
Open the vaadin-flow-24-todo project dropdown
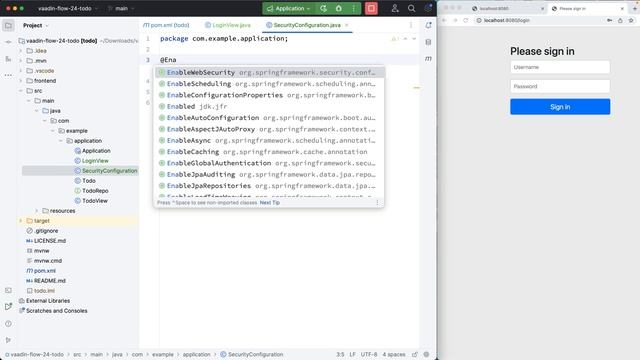pyautogui.click(x=68, y=8)
